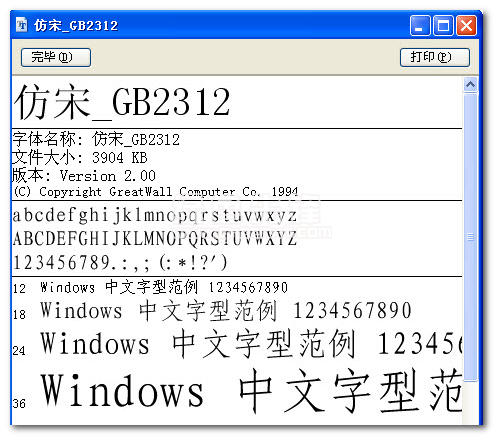494x436 pixels.
Task: Click the lowercase alphabet sample line
Action: click(155, 216)
